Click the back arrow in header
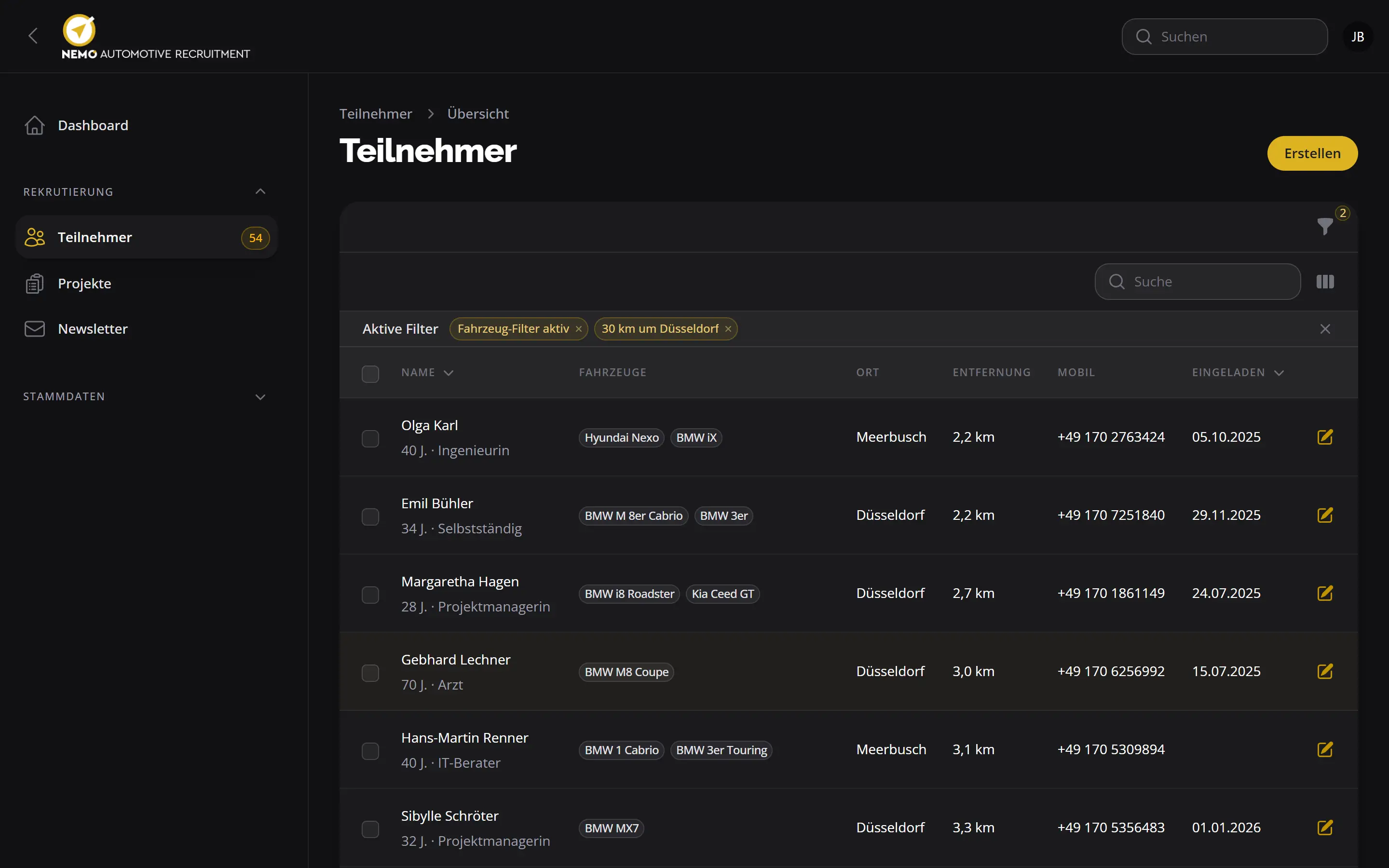This screenshot has height=868, width=1389. click(33, 36)
